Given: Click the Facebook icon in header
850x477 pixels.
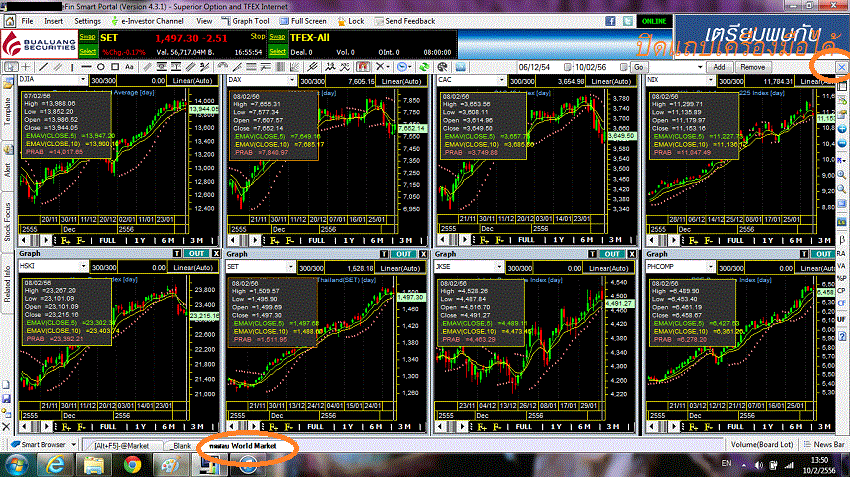Looking at the screenshot, I should [x=610, y=21].
